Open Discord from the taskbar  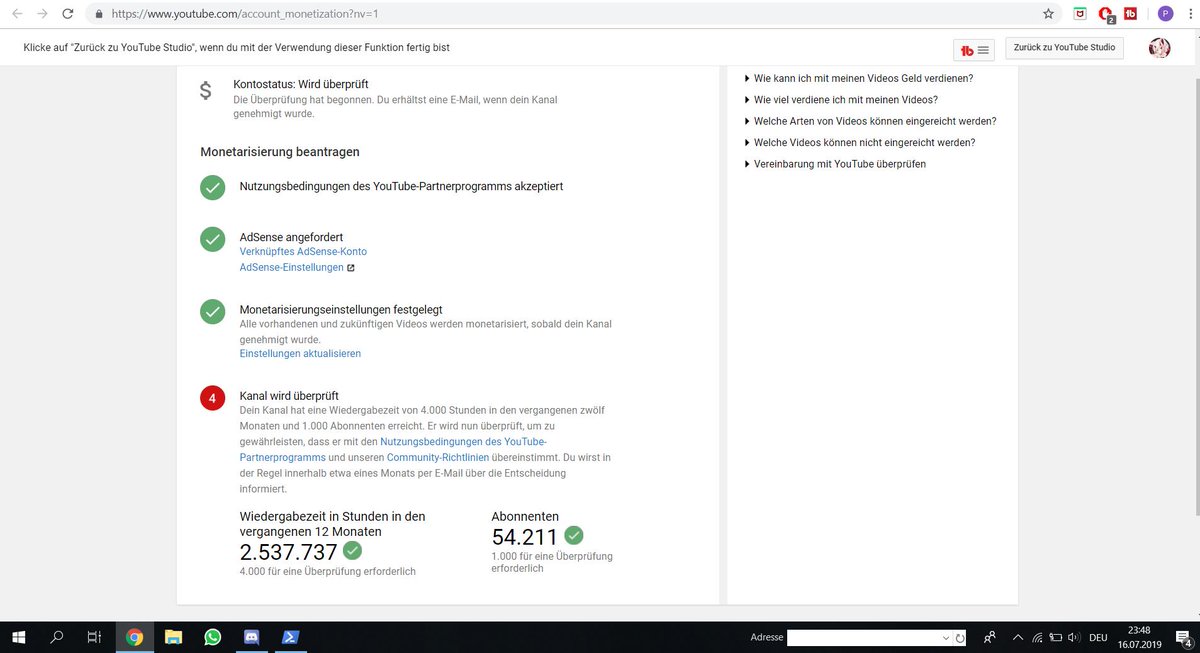coord(251,637)
